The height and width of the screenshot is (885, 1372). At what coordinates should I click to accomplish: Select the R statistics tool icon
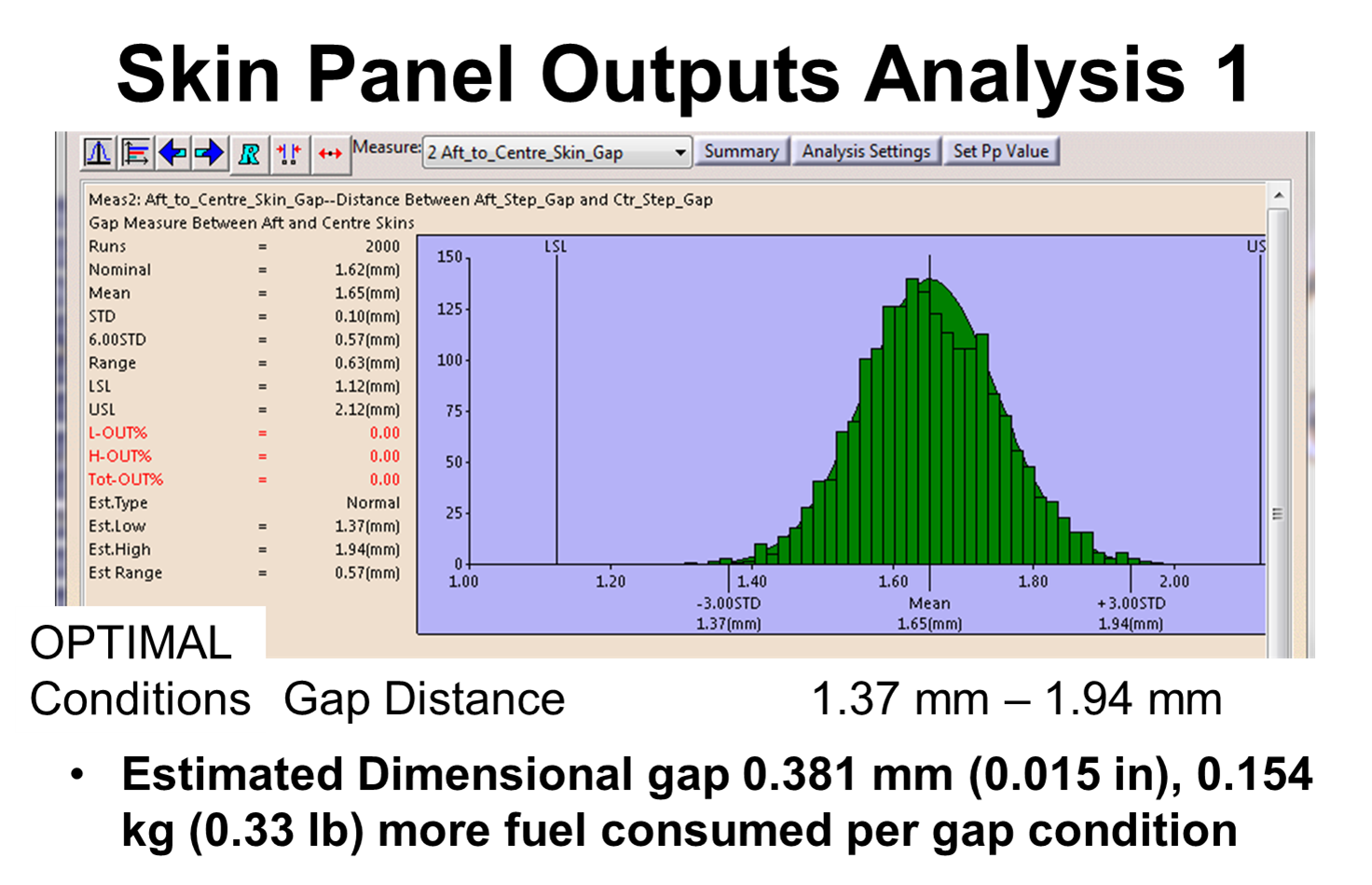[248, 153]
